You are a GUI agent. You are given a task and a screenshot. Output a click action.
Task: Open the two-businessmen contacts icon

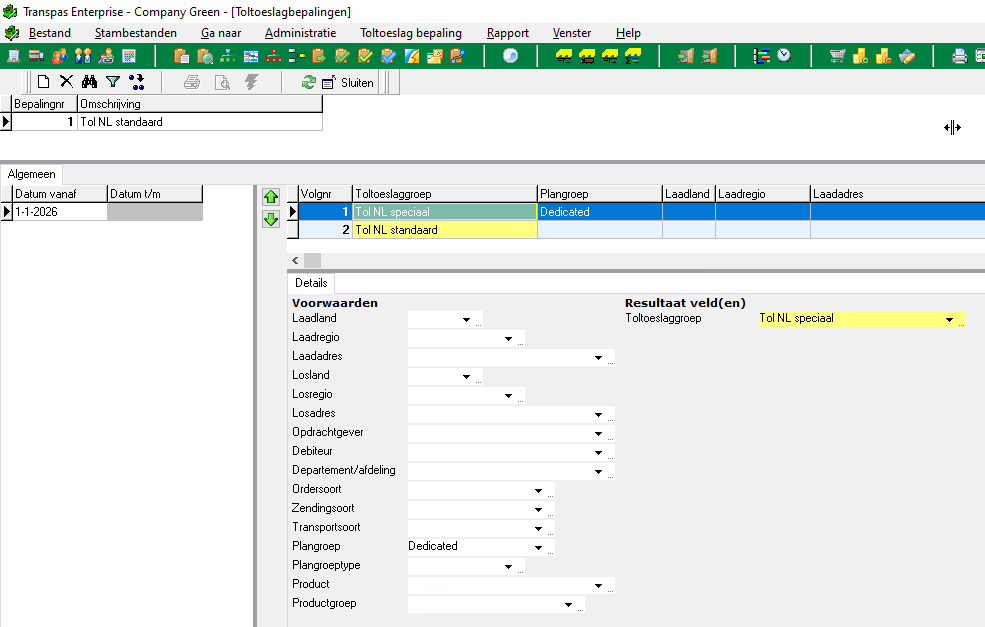pos(83,57)
